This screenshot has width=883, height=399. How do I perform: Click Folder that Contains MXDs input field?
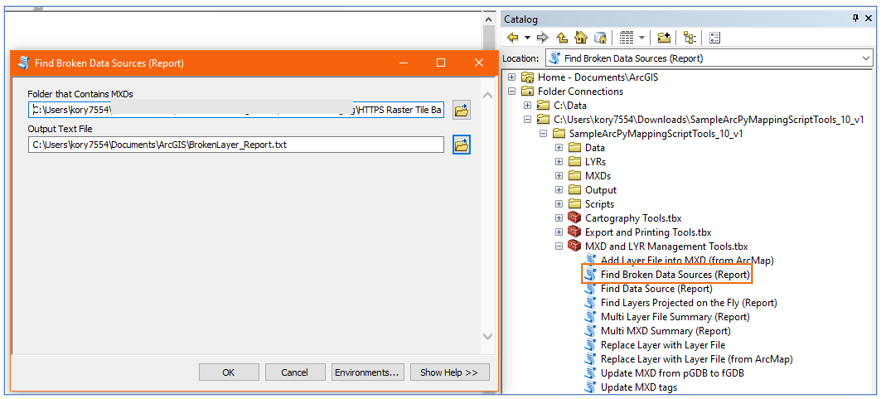click(x=236, y=110)
